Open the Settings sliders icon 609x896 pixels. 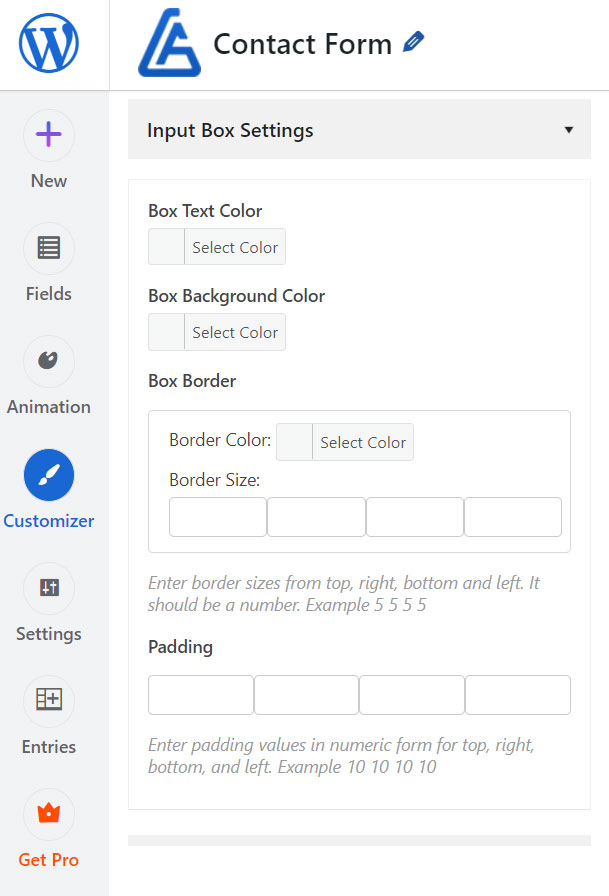[x=49, y=588]
